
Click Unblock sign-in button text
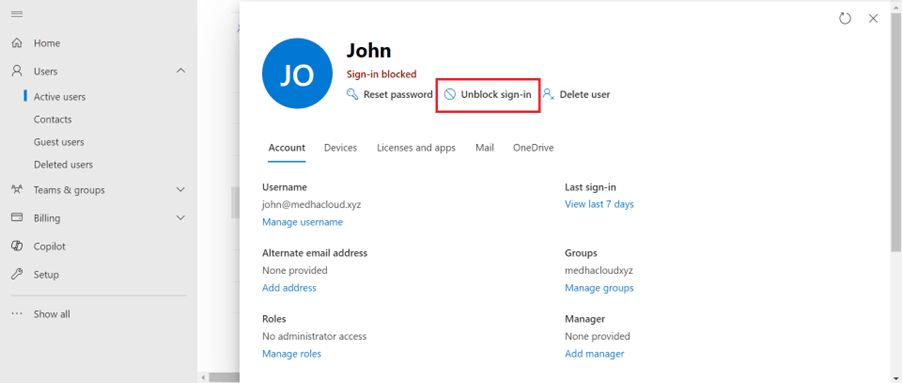496,94
